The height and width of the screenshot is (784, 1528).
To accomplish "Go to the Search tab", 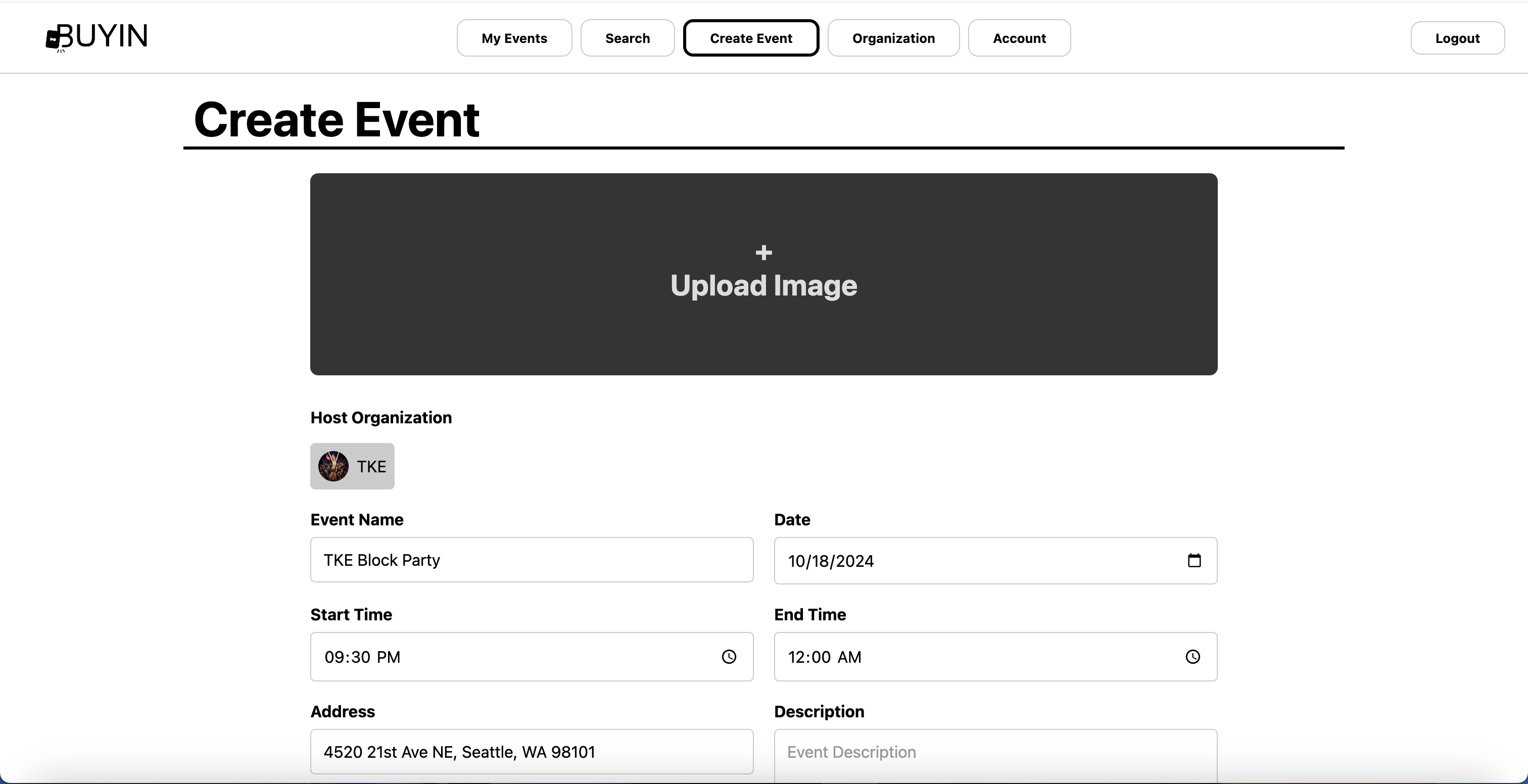I will point(627,38).
